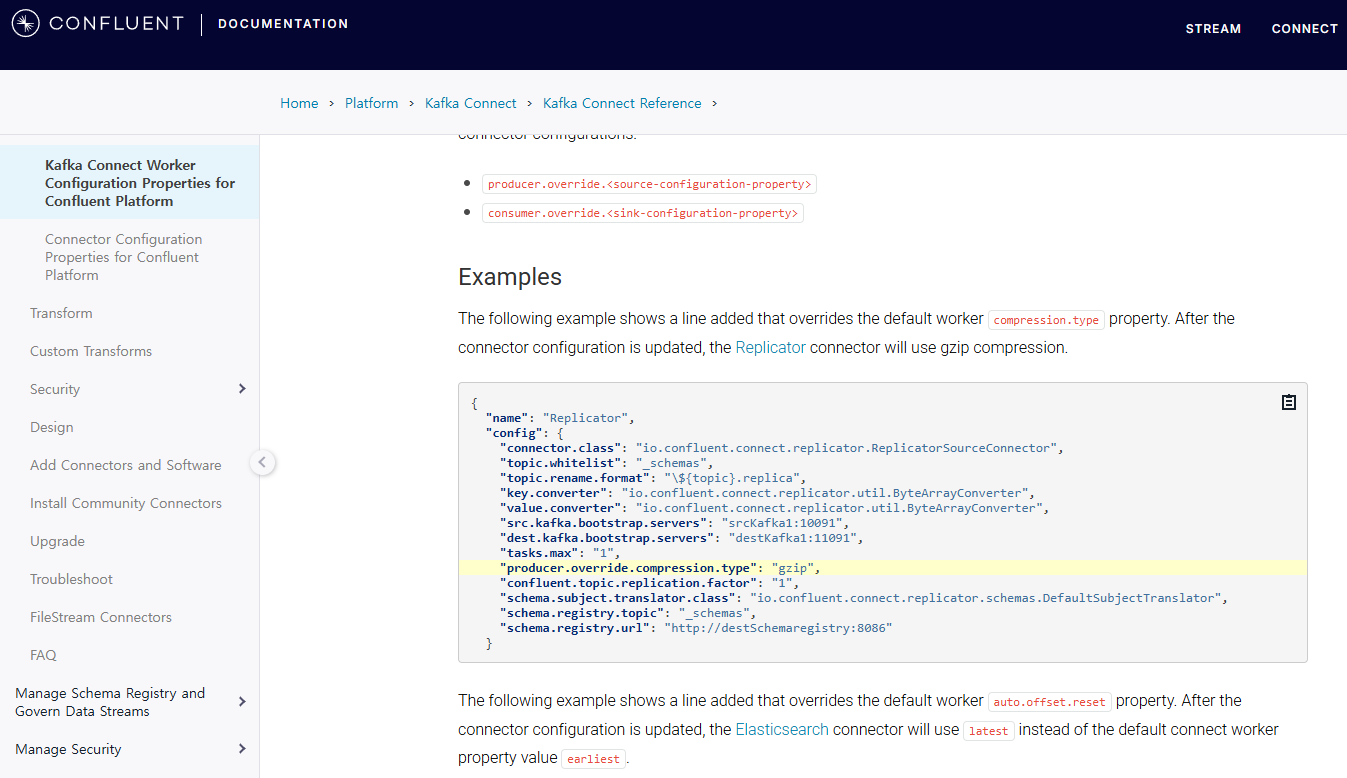Open the Troubleshoot sidebar item
This screenshot has height=778, width=1347.
click(x=71, y=579)
